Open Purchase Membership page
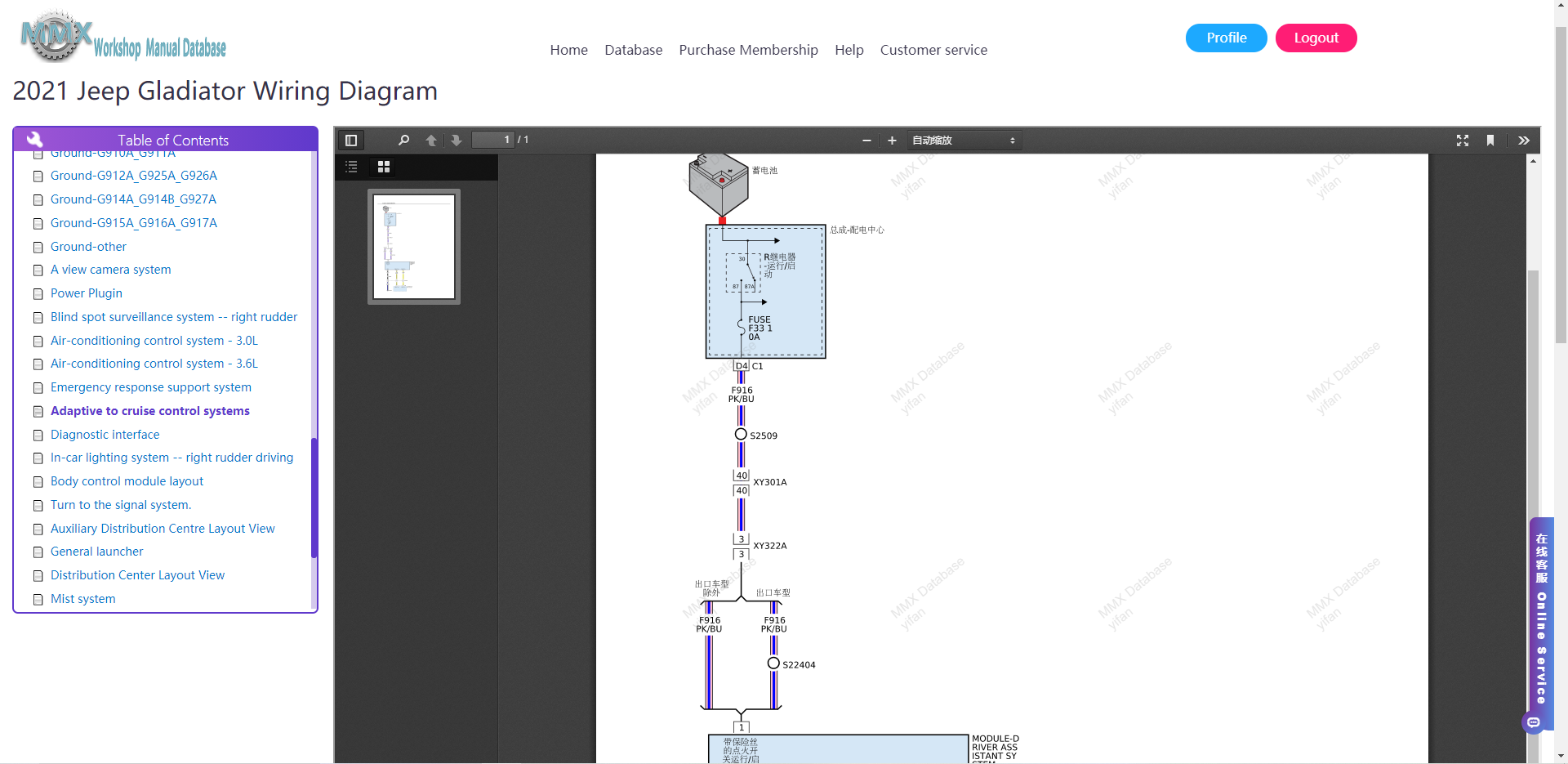Image resolution: width=1568 pixels, height=764 pixels. (x=748, y=50)
